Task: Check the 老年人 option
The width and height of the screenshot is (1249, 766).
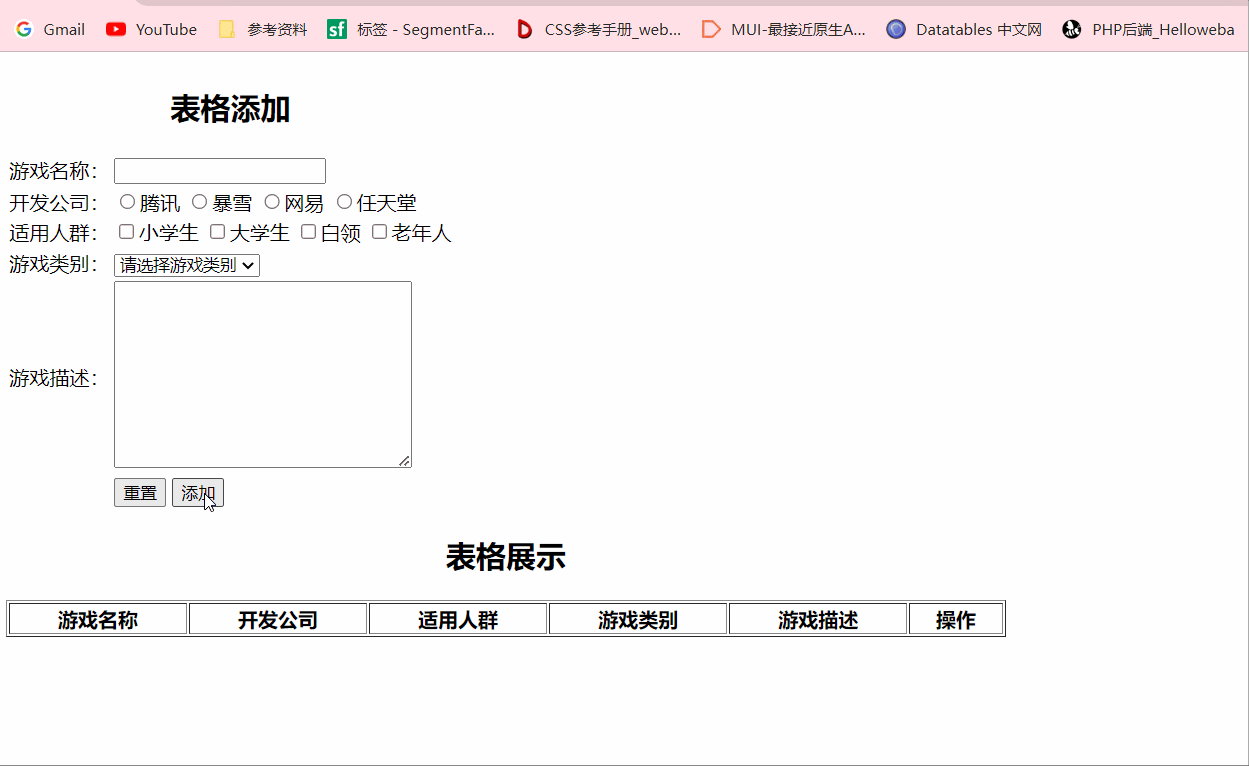Action: point(379,232)
